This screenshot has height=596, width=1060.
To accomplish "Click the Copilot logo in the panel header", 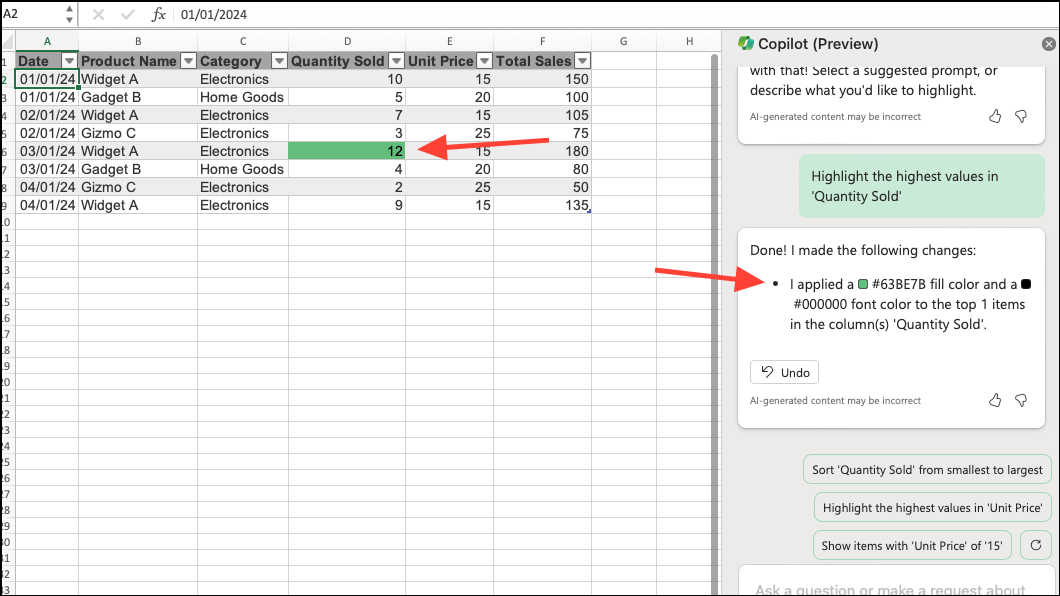I will click(746, 43).
